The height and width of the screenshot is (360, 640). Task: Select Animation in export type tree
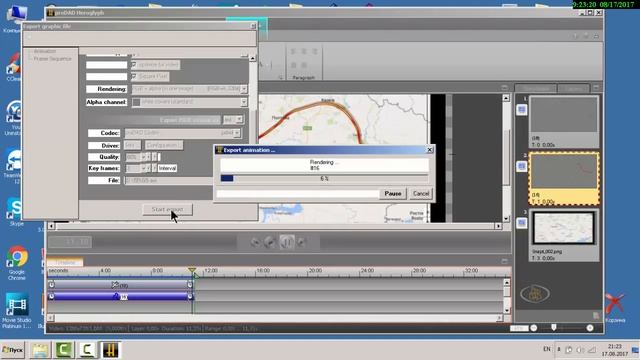(x=45, y=51)
